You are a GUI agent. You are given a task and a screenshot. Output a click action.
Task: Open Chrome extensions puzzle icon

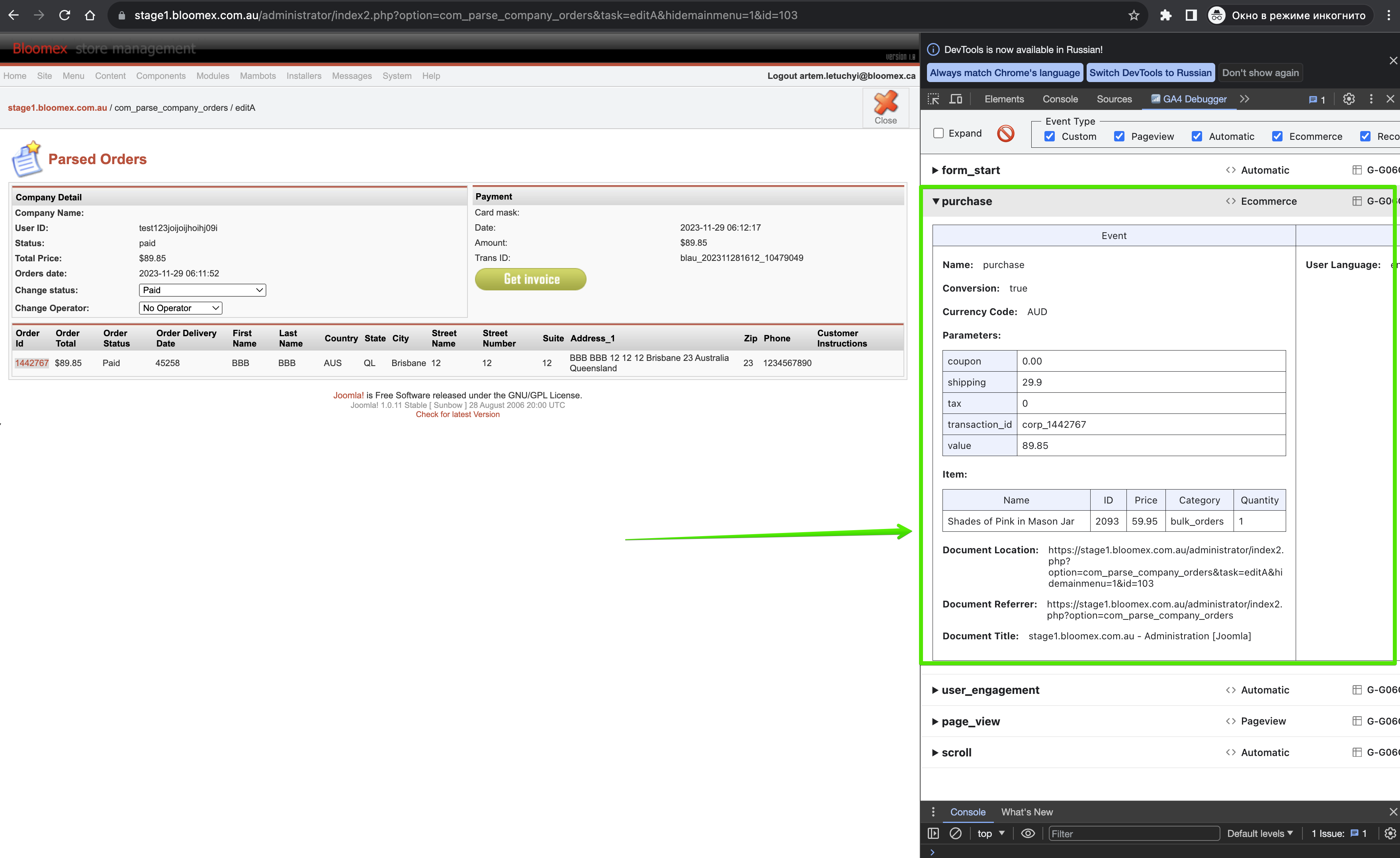click(1165, 16)
